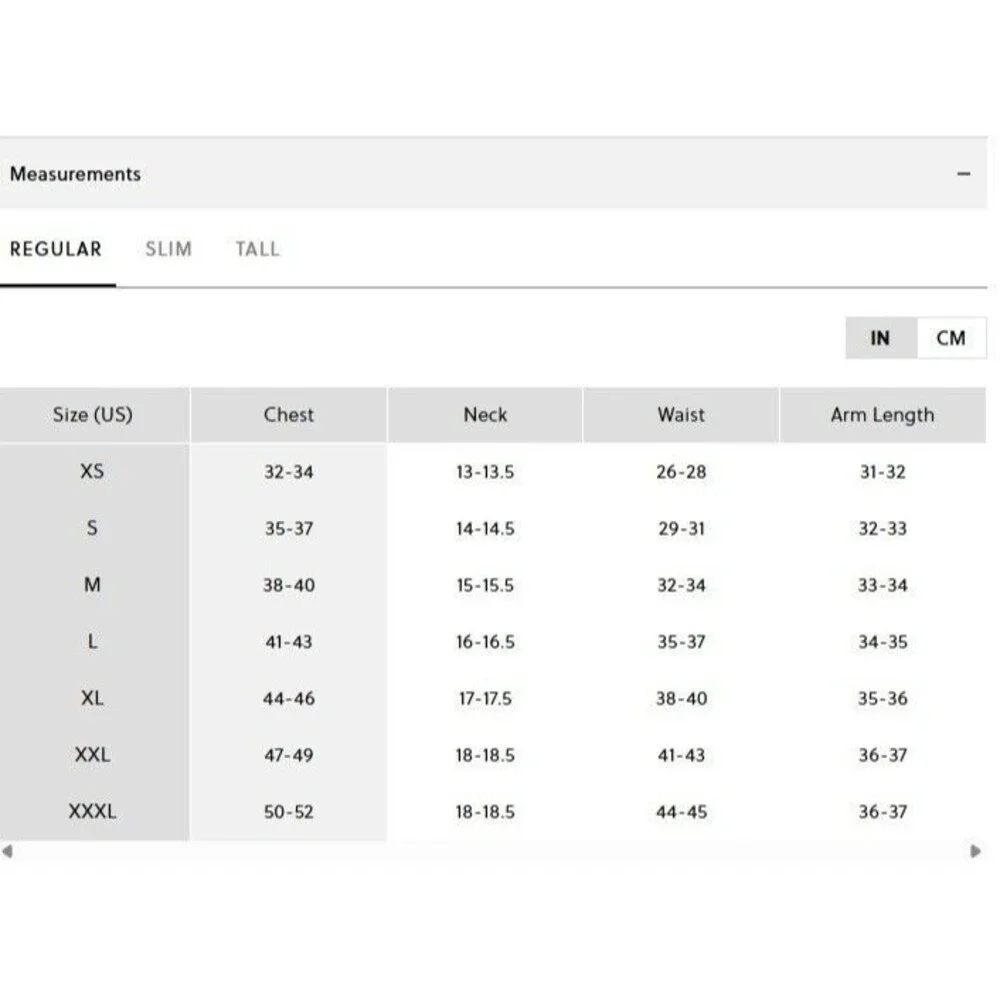Click chest value 50-52 for XXXL
The width and height of the screenshot is (1000, 1000).
click(289, 812)
